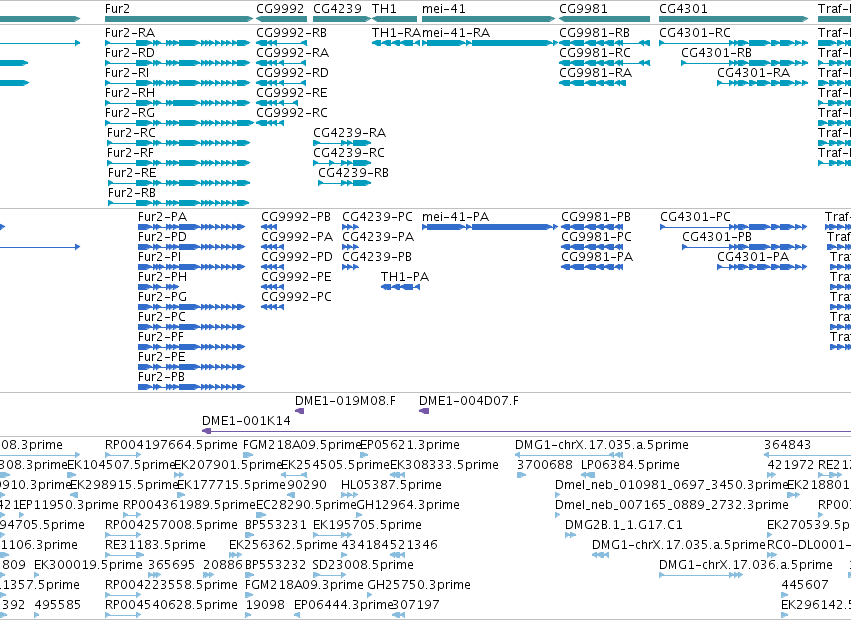The width and height of the screenshot is (851, 620).
Task: Select transcript CG9992-RB label
Action: (291, 33)
